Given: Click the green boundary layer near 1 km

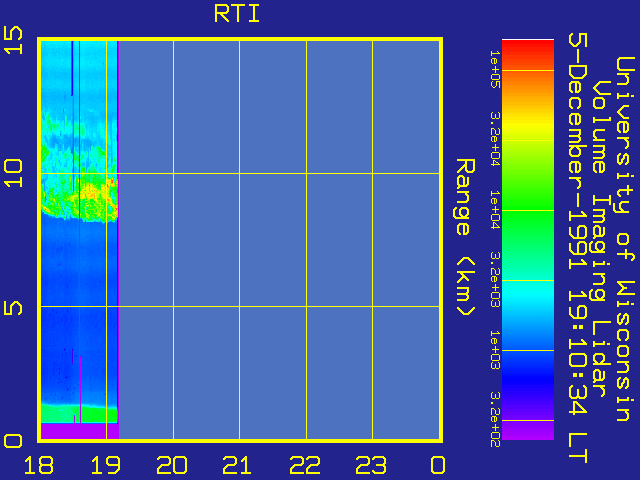Looking at the screenshot, I should (x=78, y=413).
